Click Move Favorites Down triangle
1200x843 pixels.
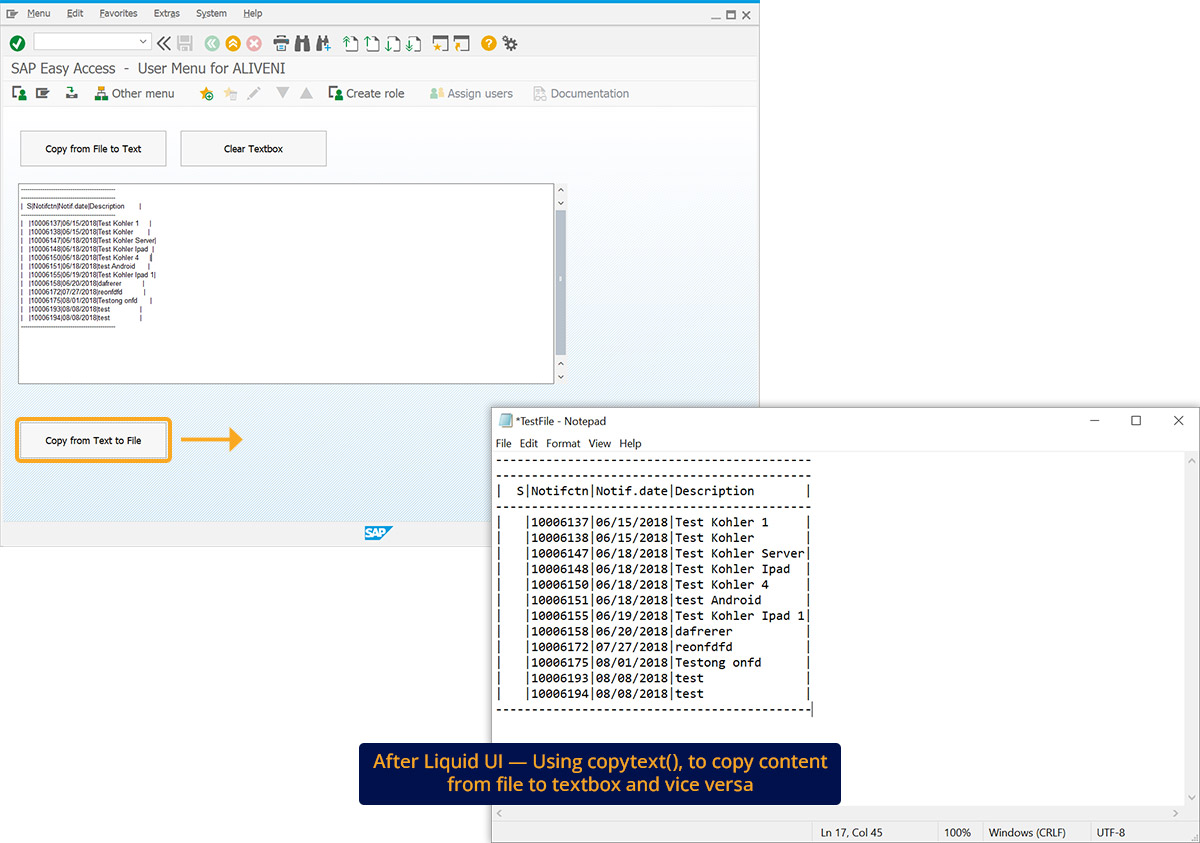(x=282, y=93)
